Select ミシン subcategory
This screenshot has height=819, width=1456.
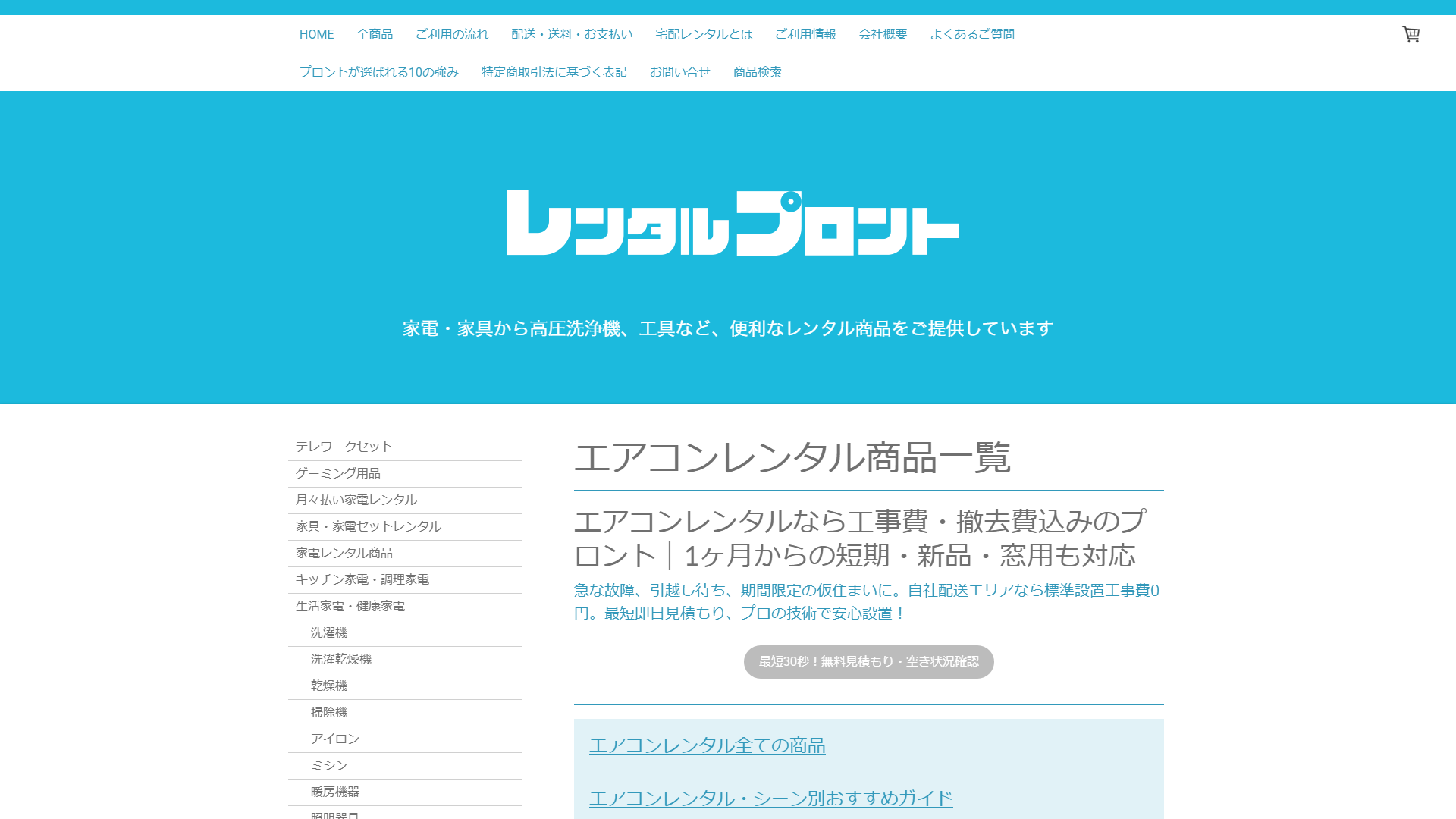[x=405, y=765]
